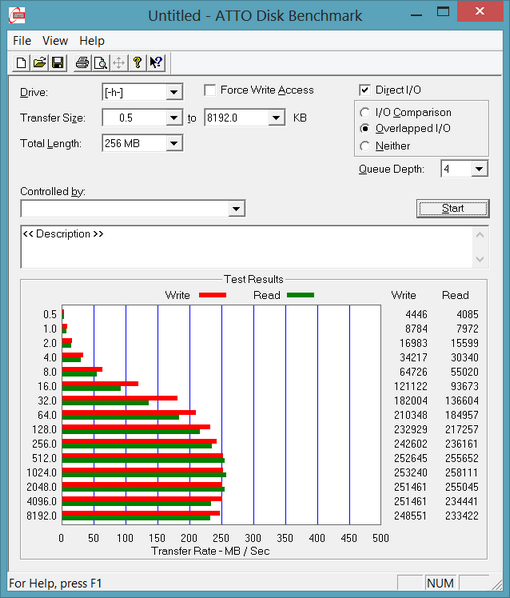Click the yellow question mark About icon
This screenshot has height=598, width=510.
point(137,63)
